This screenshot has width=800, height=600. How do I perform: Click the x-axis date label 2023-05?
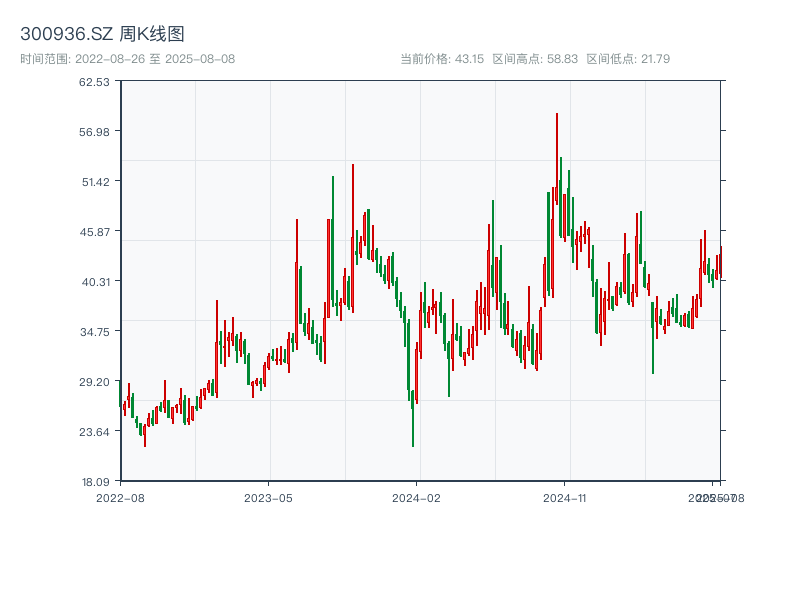coord(268,498)
